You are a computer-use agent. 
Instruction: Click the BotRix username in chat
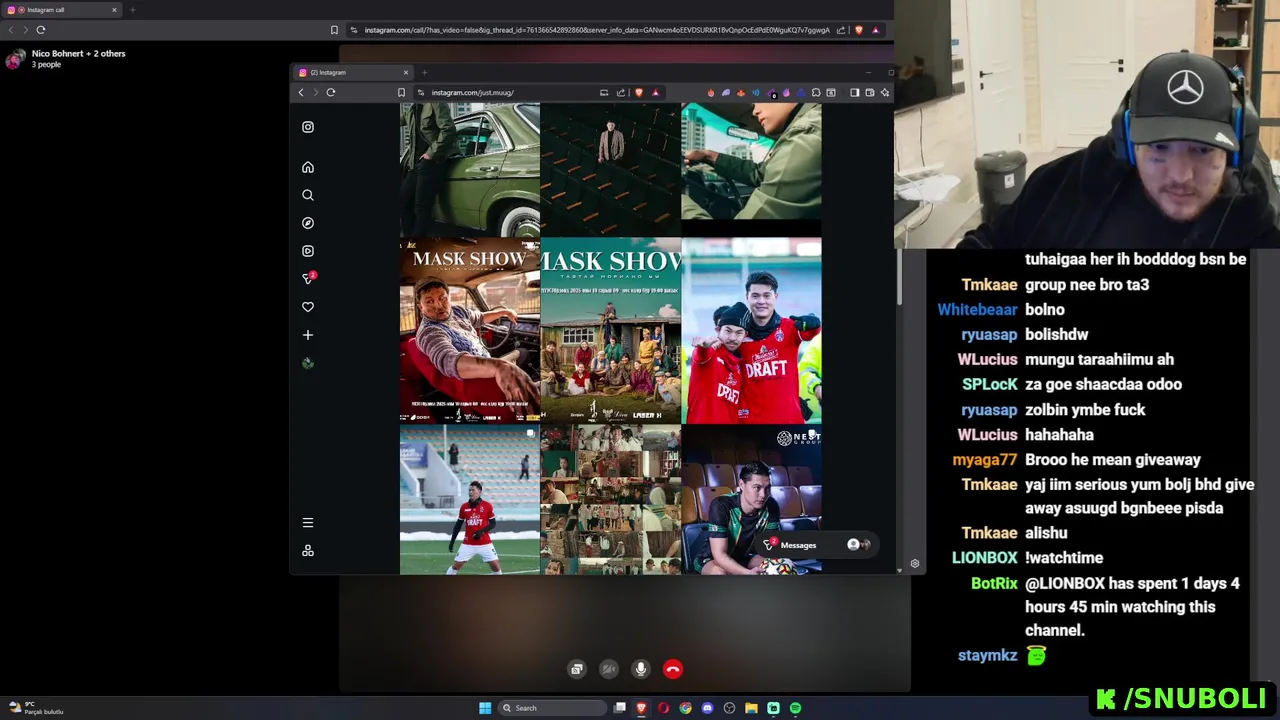click(994, 583)
